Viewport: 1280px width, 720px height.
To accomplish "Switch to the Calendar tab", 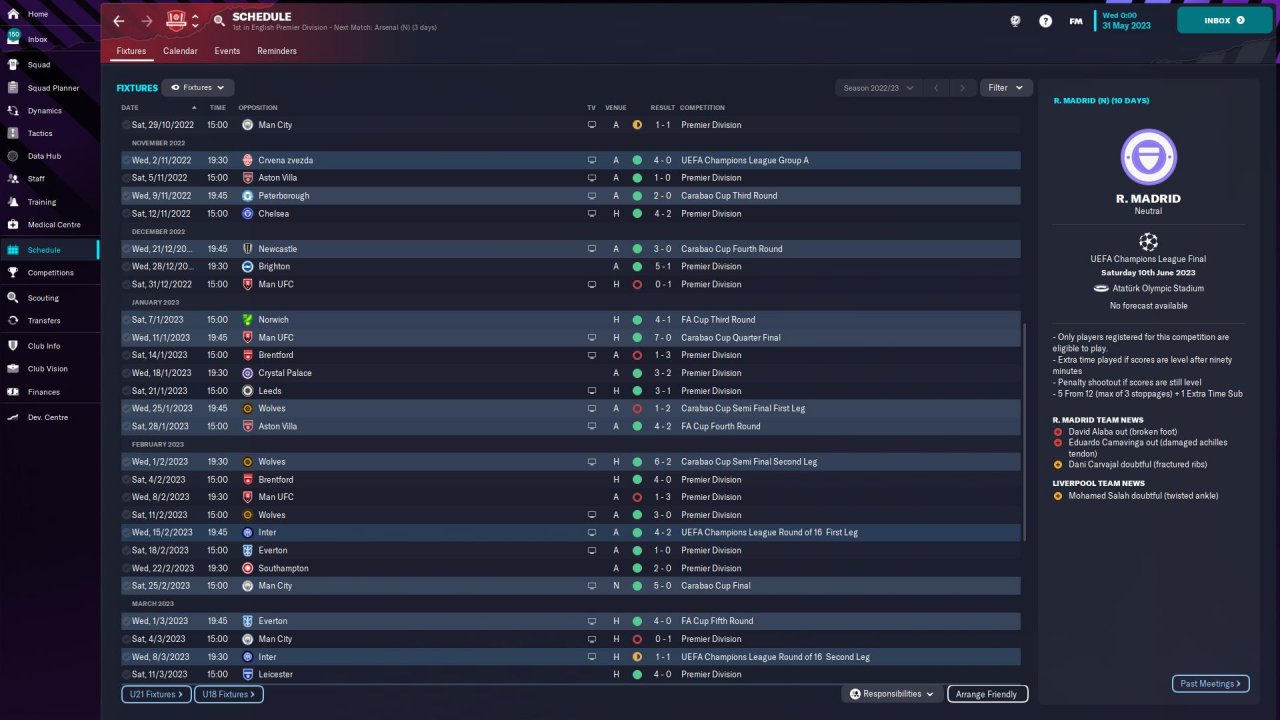I will 180,51.
